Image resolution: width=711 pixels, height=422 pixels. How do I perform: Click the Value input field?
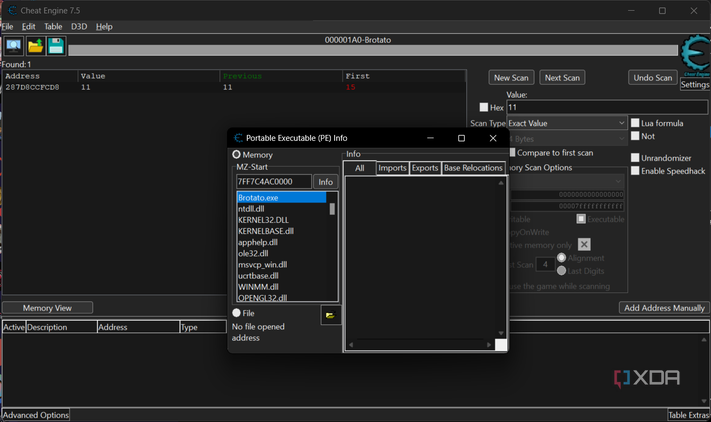[x=607, y=107]
